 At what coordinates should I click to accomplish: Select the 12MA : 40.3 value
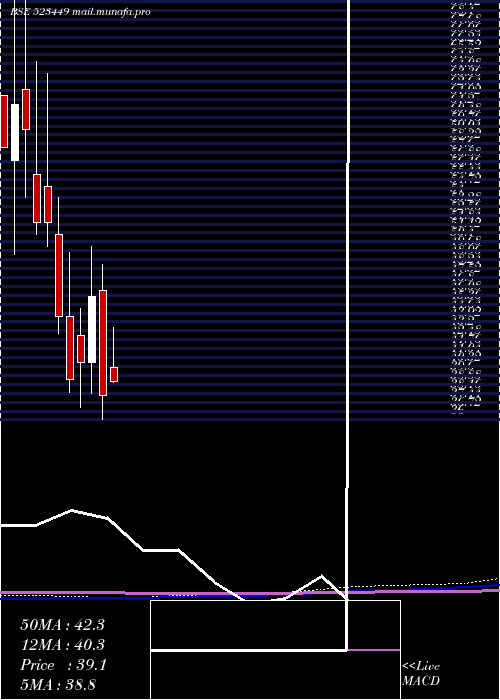click(62, 645)
